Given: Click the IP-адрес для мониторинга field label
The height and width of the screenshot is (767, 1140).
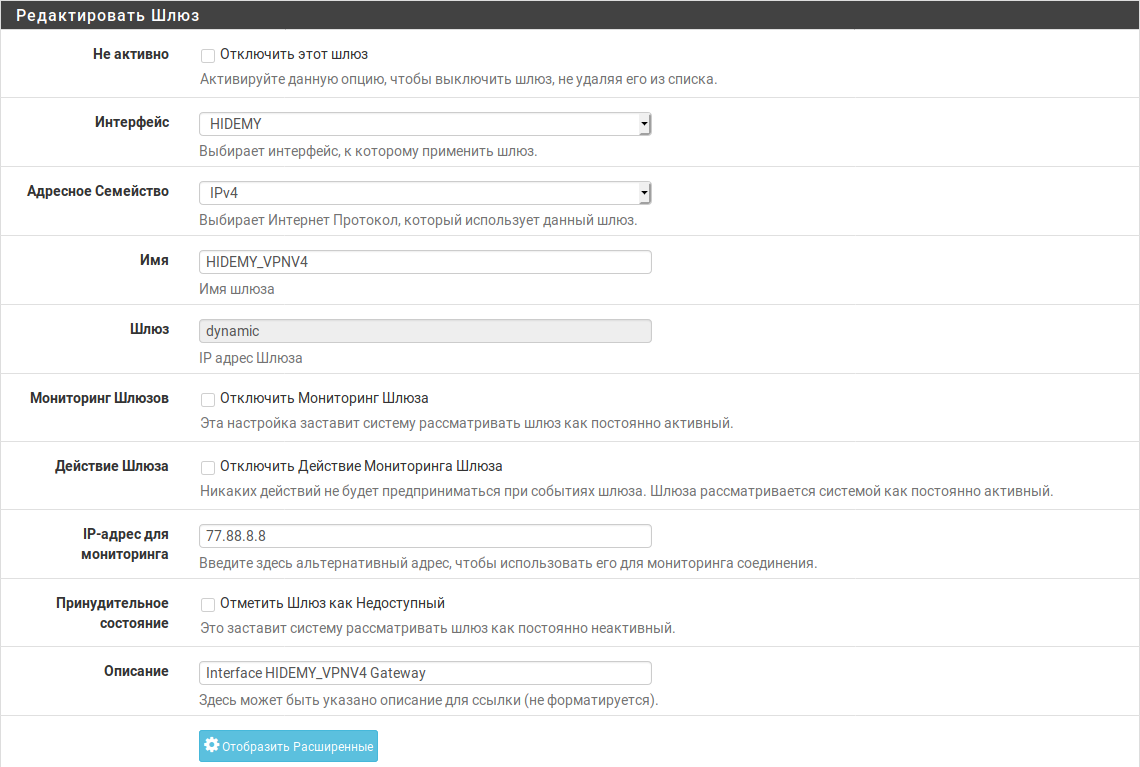Looking at the screenshot, I should click(125, 544).
